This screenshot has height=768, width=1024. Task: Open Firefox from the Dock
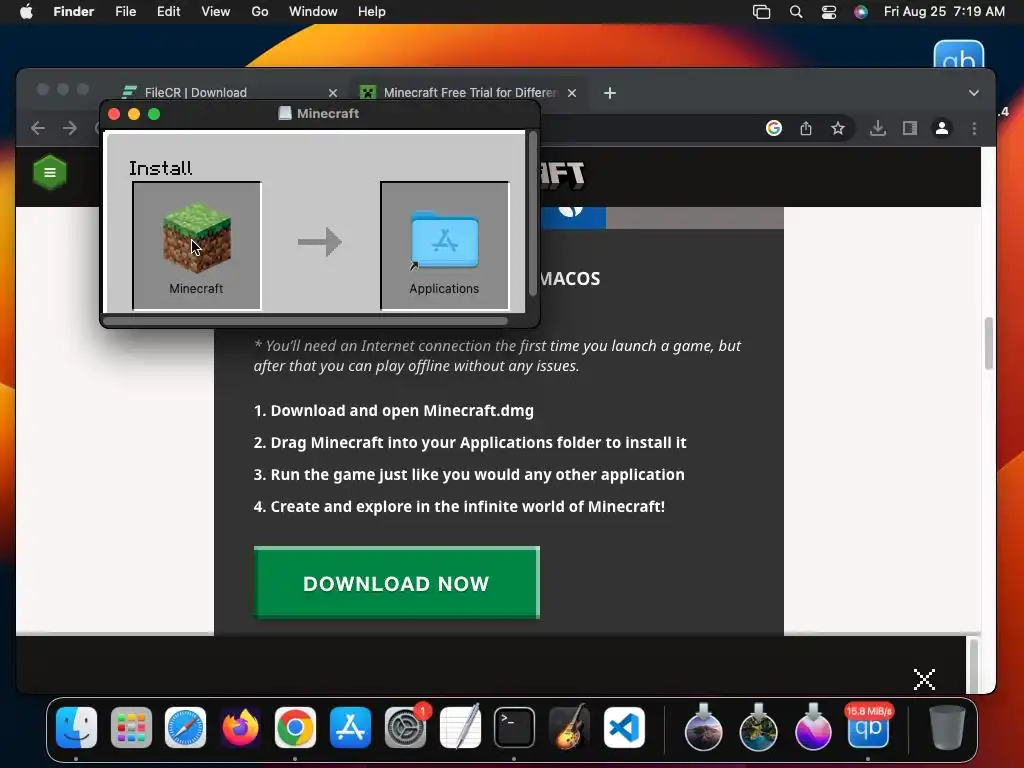coord(240,728)
